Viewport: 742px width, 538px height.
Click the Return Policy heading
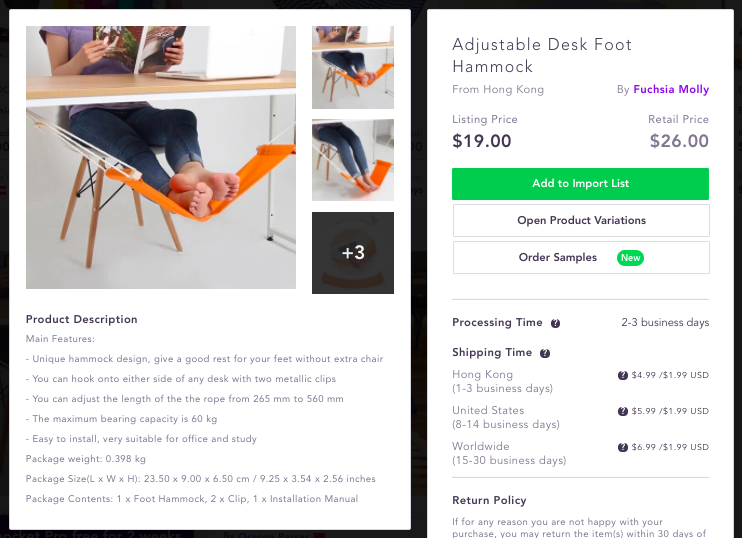489,500
